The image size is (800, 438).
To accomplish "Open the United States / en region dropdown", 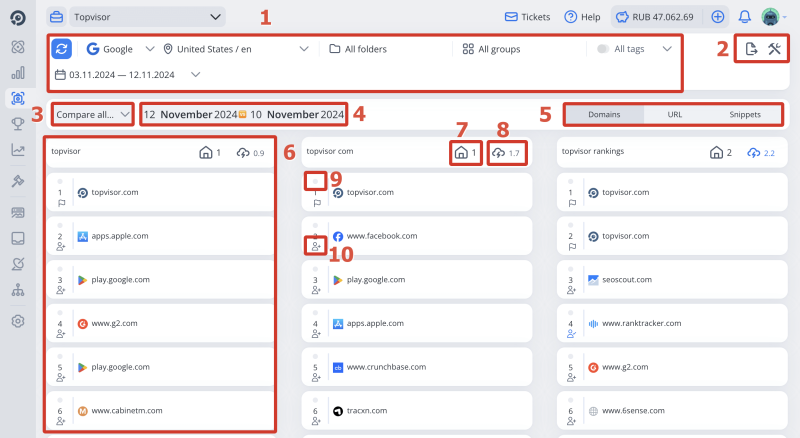I will click(236, 49).
